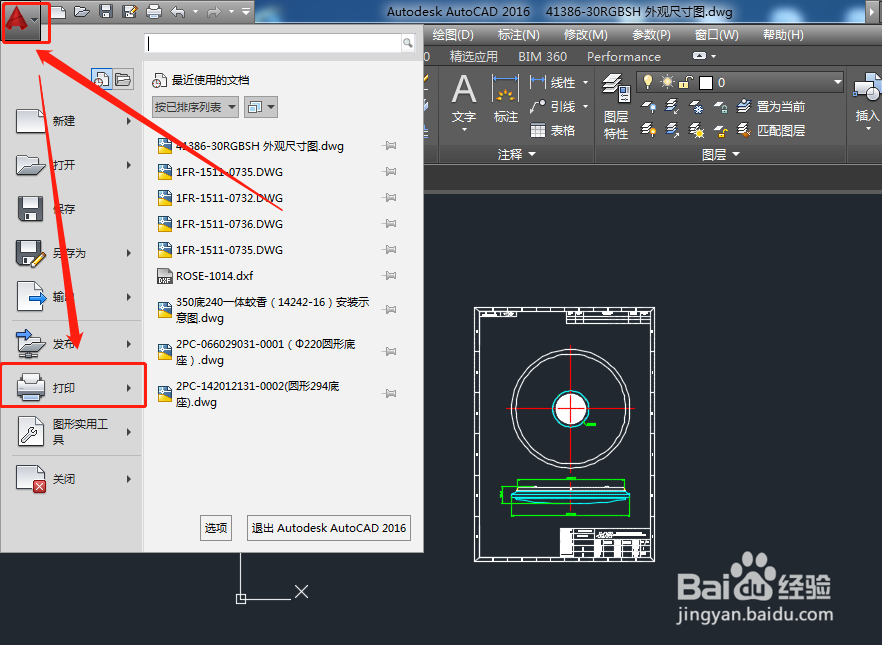Toggle recent documents view icon

pyautogui.click(x=102, y=79)
